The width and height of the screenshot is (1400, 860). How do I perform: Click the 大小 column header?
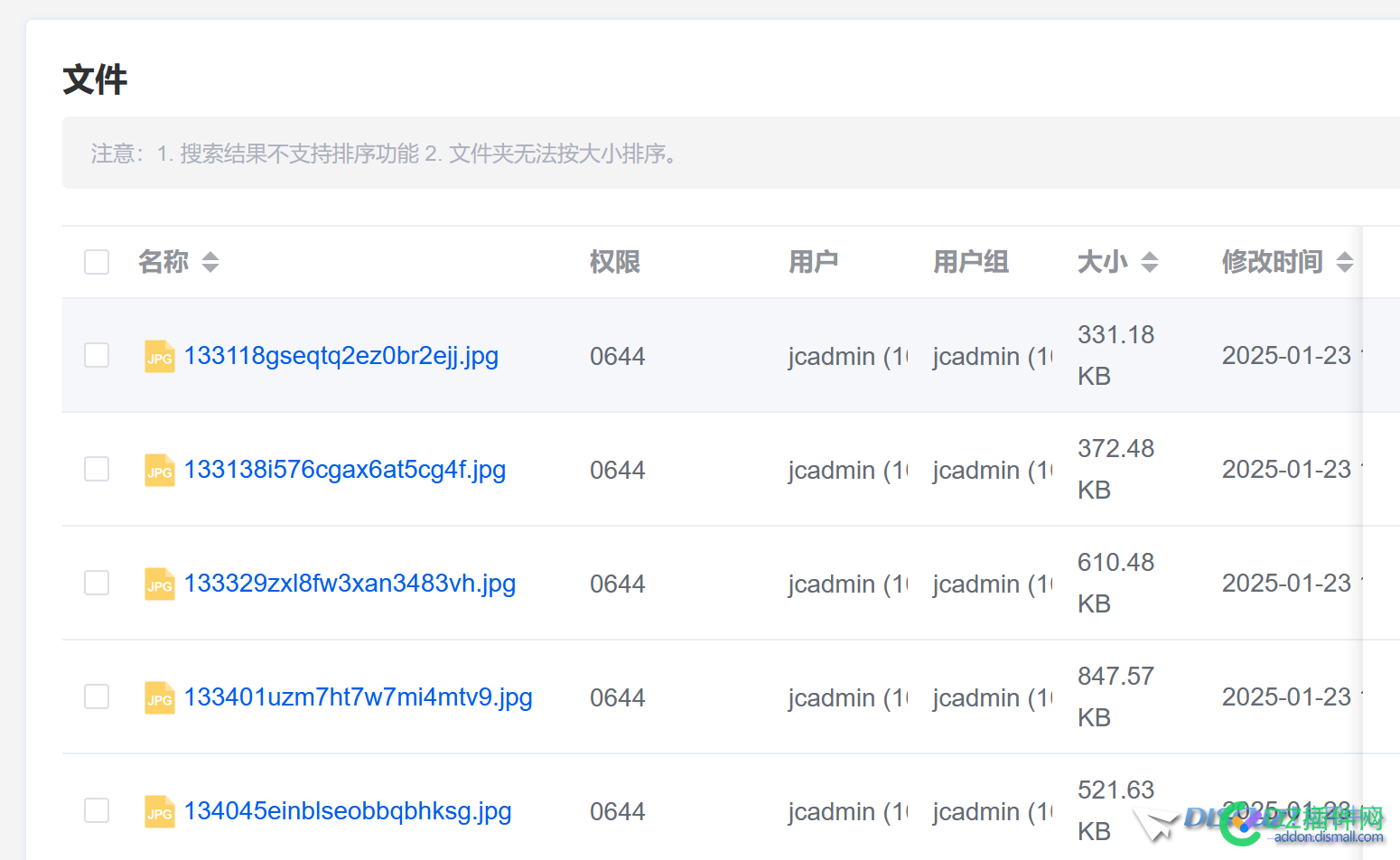pos(1103,262)
